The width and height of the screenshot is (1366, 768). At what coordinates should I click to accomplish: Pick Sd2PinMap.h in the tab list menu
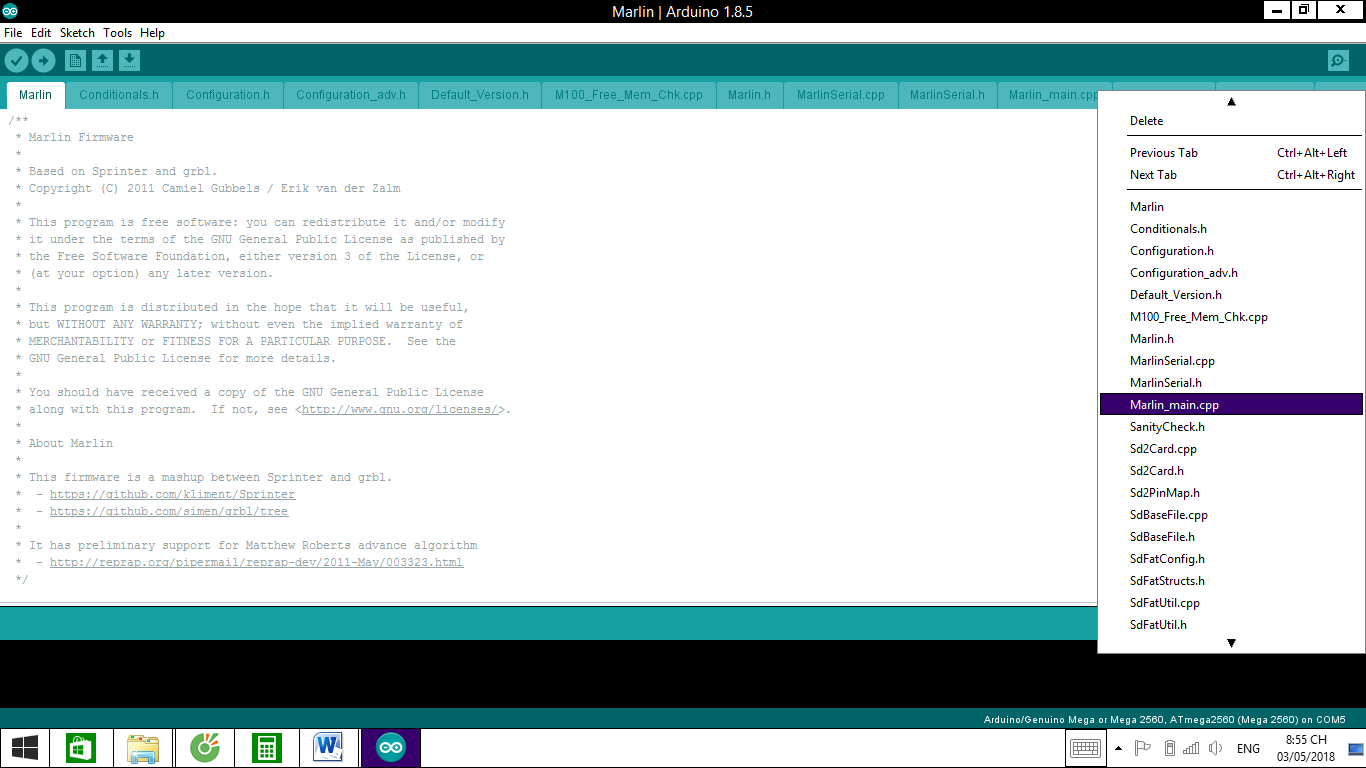pyautogui.click(x=1231, y=493)
